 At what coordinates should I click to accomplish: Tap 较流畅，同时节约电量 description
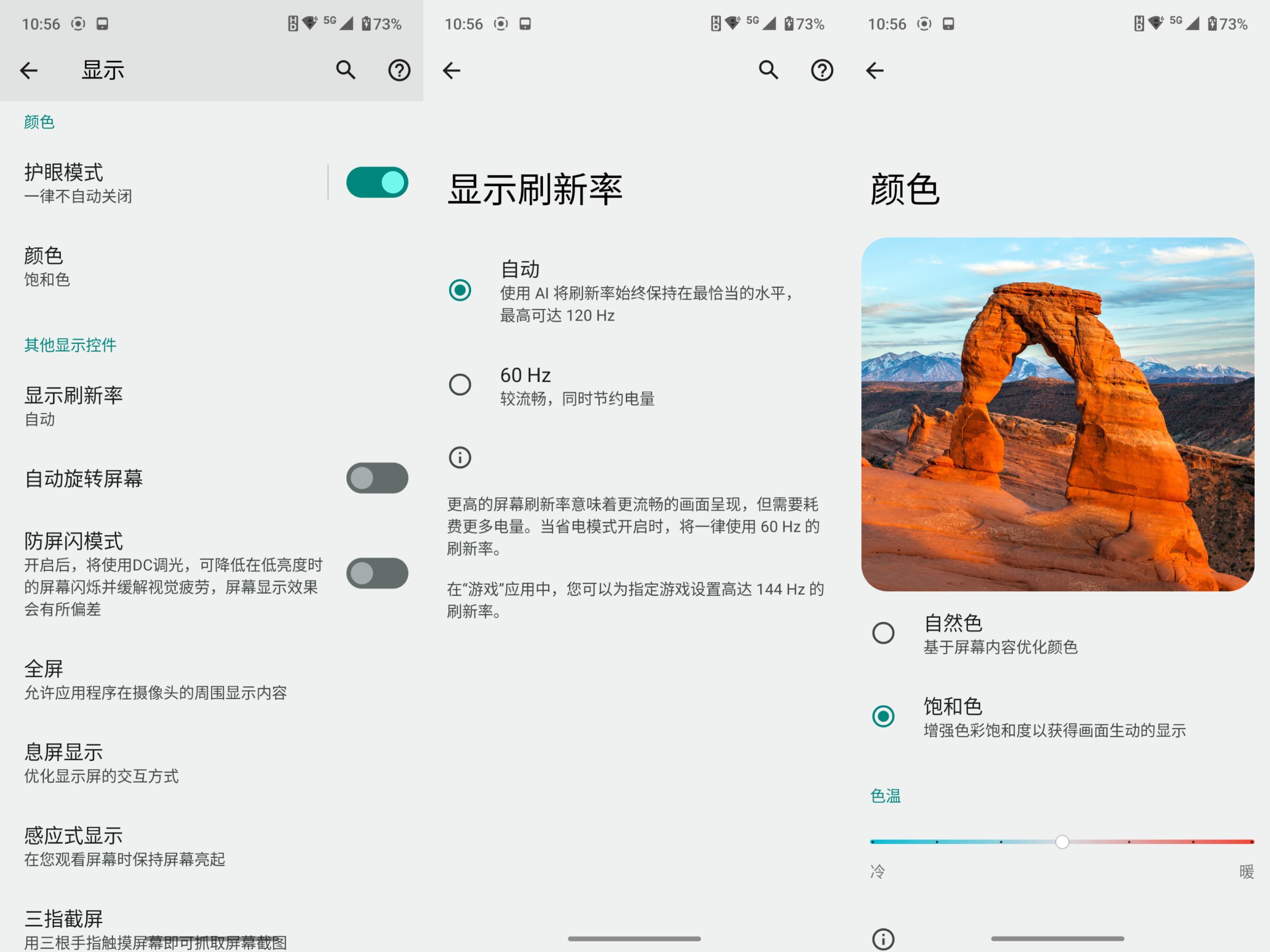coord(577,398)
